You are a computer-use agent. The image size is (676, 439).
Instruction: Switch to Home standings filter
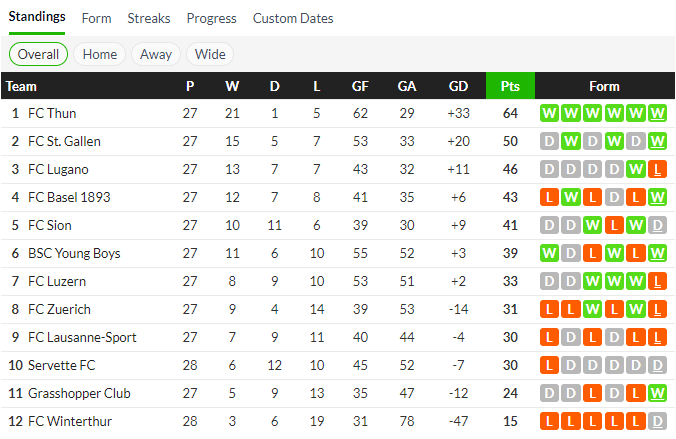click(100, 54)
